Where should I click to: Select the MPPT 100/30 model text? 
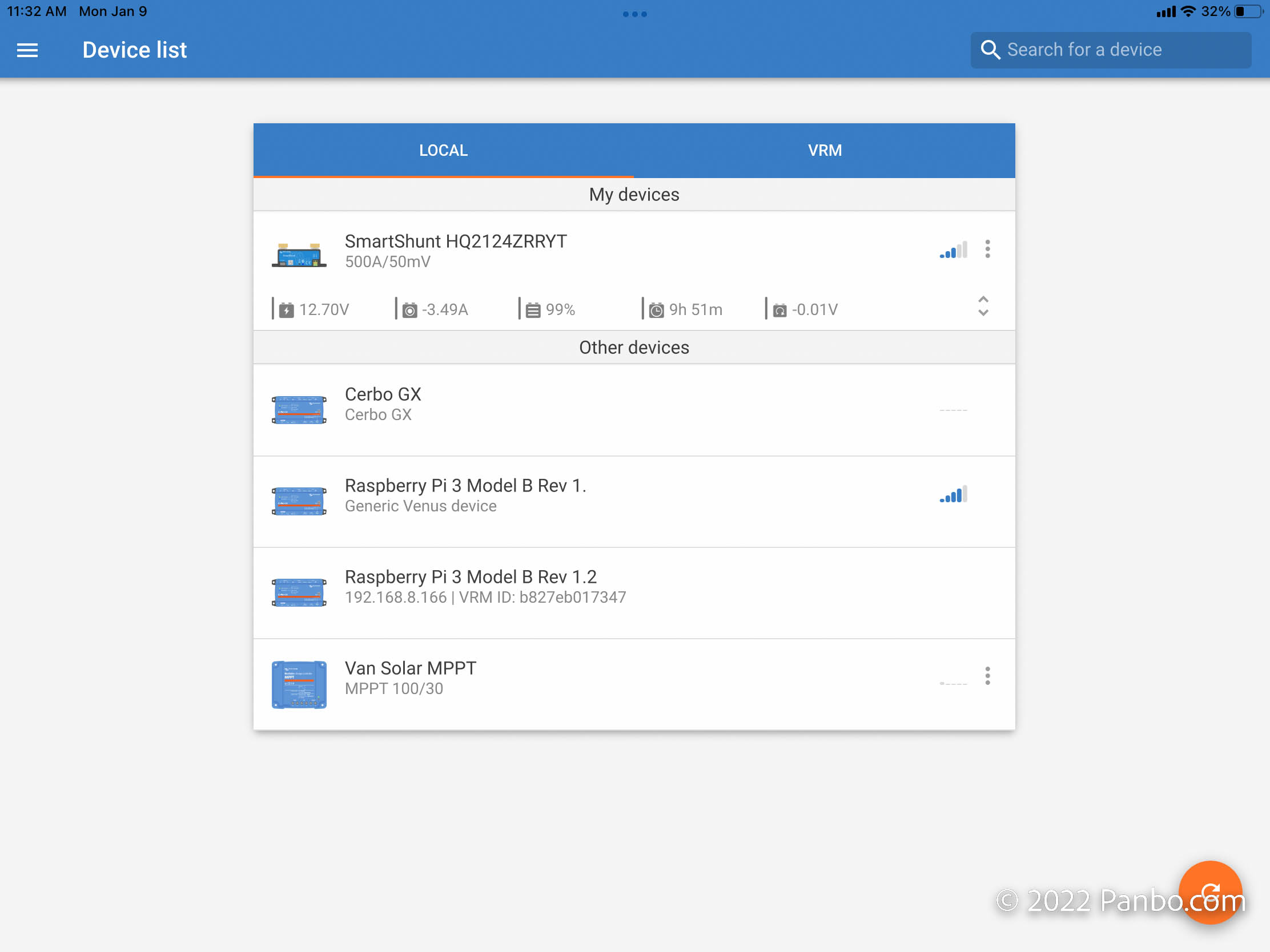click(394, 689)
